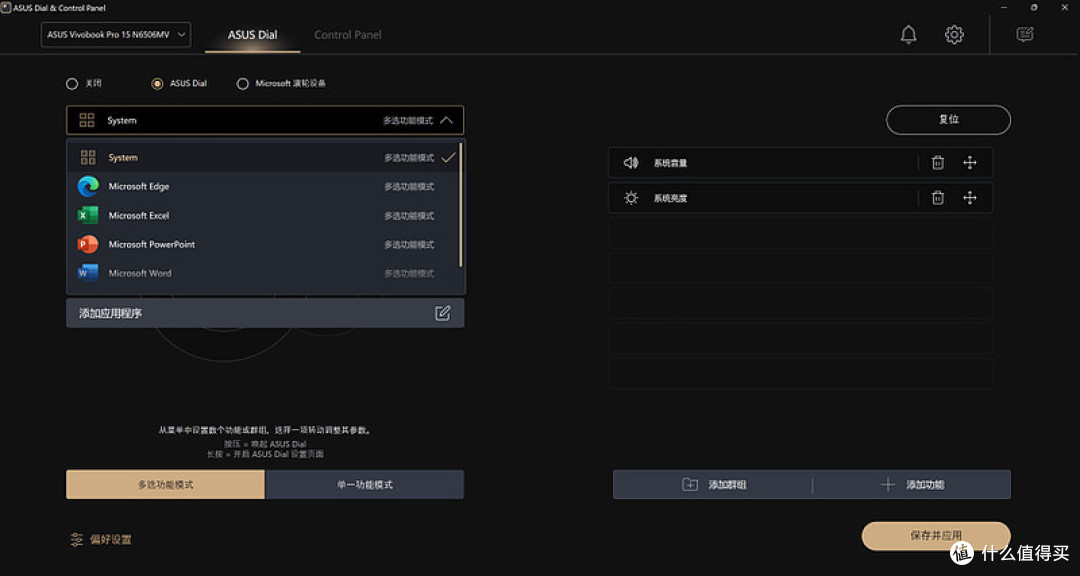Open settings gear icon in header

pos(954,34)
